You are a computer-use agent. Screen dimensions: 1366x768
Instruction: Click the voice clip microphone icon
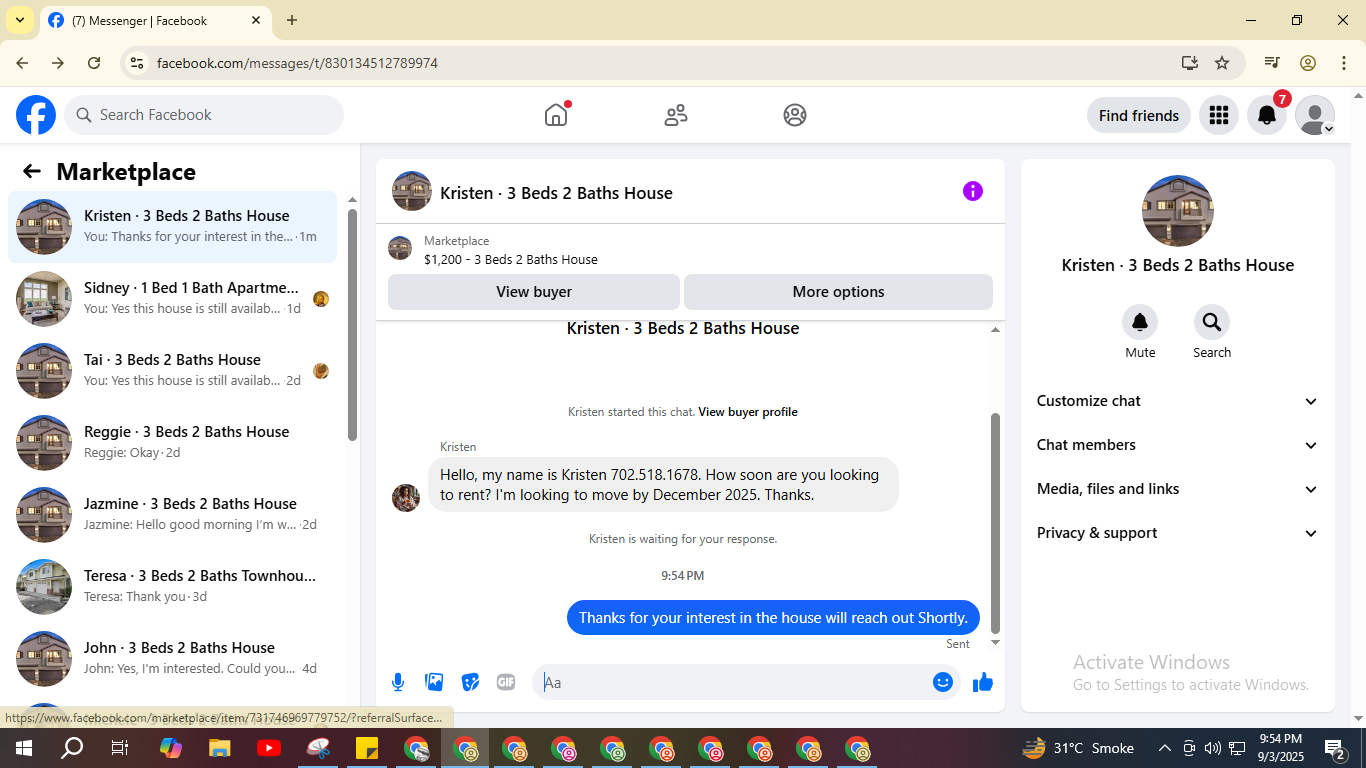398,682
